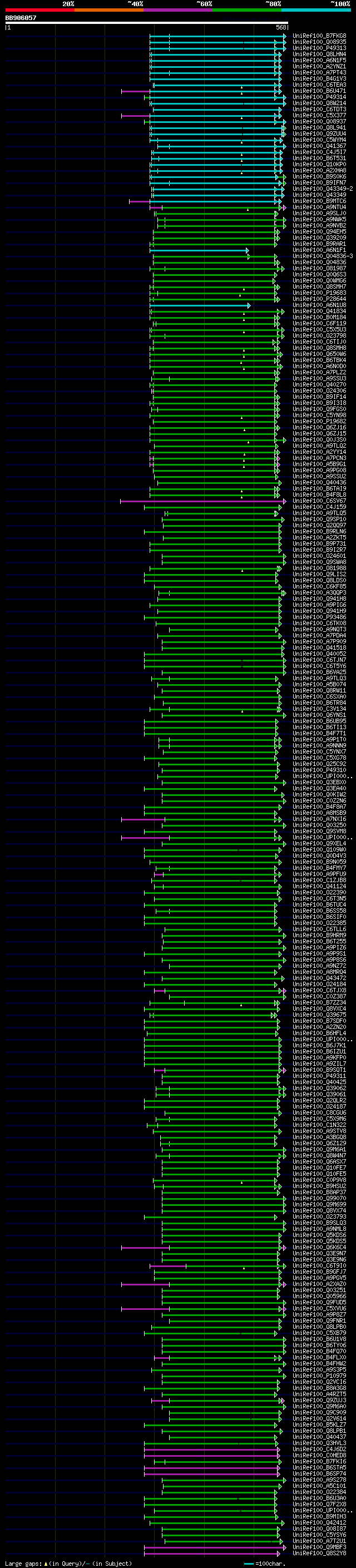Screen dimensions: 356x1568
Task: Select the UniRef100_C4J159 label
Action: click(319, 506)
